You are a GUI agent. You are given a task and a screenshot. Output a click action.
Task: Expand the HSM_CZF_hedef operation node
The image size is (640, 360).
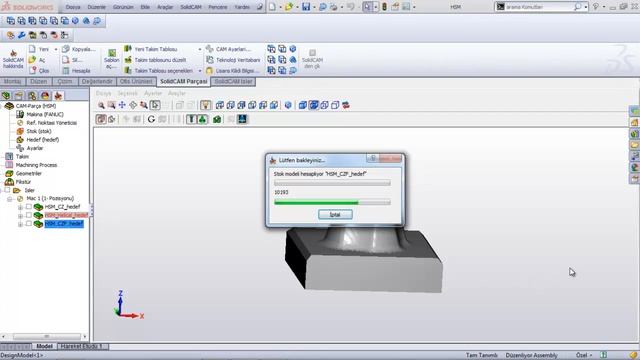(20, 224)
